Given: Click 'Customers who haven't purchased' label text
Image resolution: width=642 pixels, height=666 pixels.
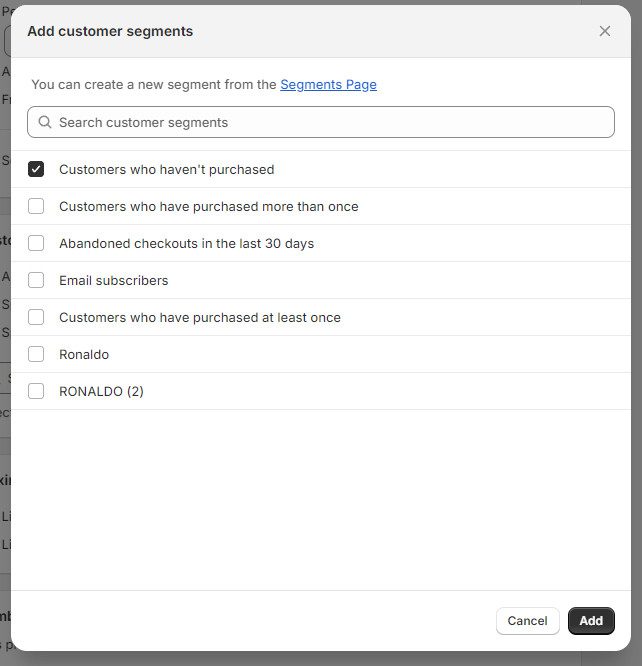Looking at the screenshot, I should coord(166,169).
